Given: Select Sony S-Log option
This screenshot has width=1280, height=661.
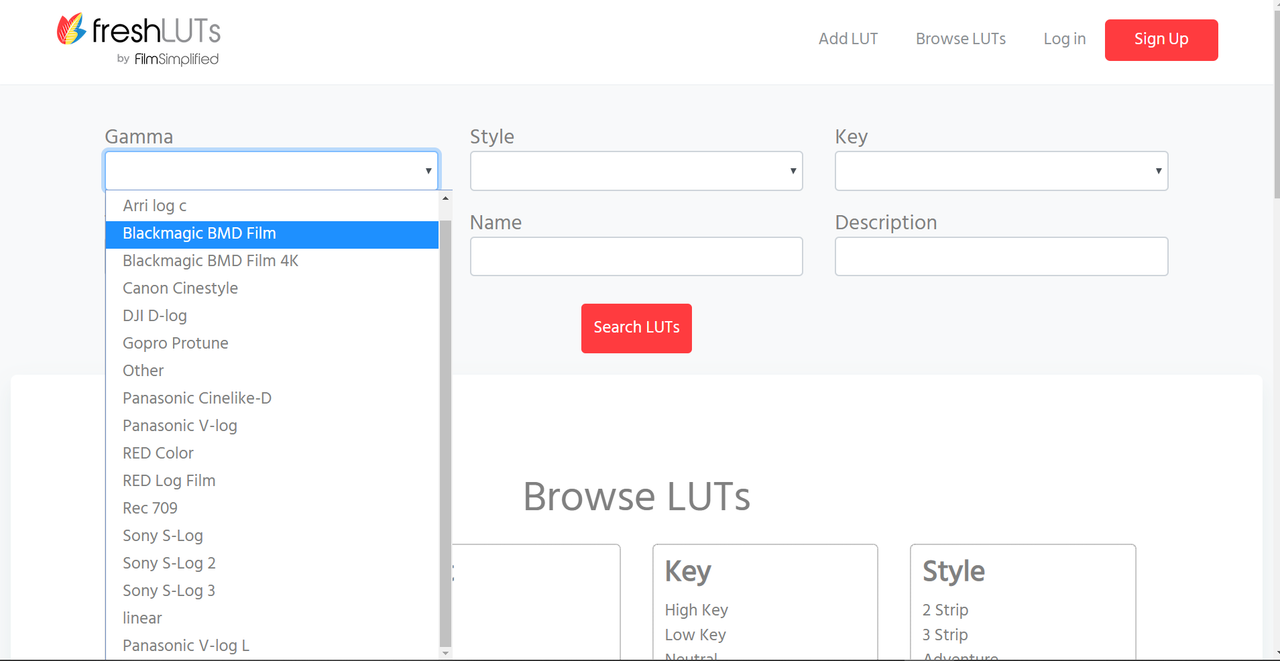Looking at the screenshot, I should [x=272, y=536].
